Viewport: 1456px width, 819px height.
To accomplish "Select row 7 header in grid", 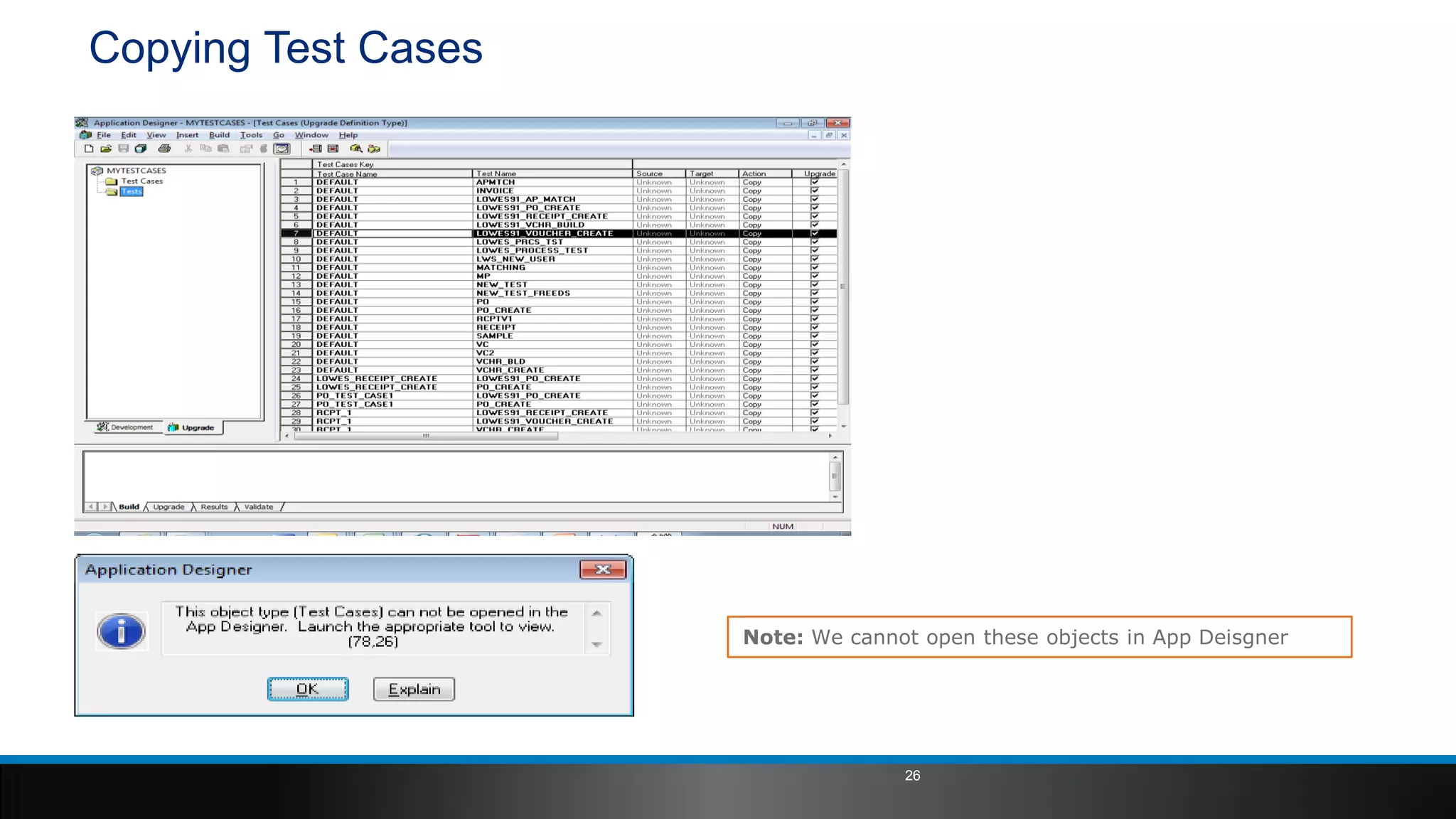I will 296,233.
